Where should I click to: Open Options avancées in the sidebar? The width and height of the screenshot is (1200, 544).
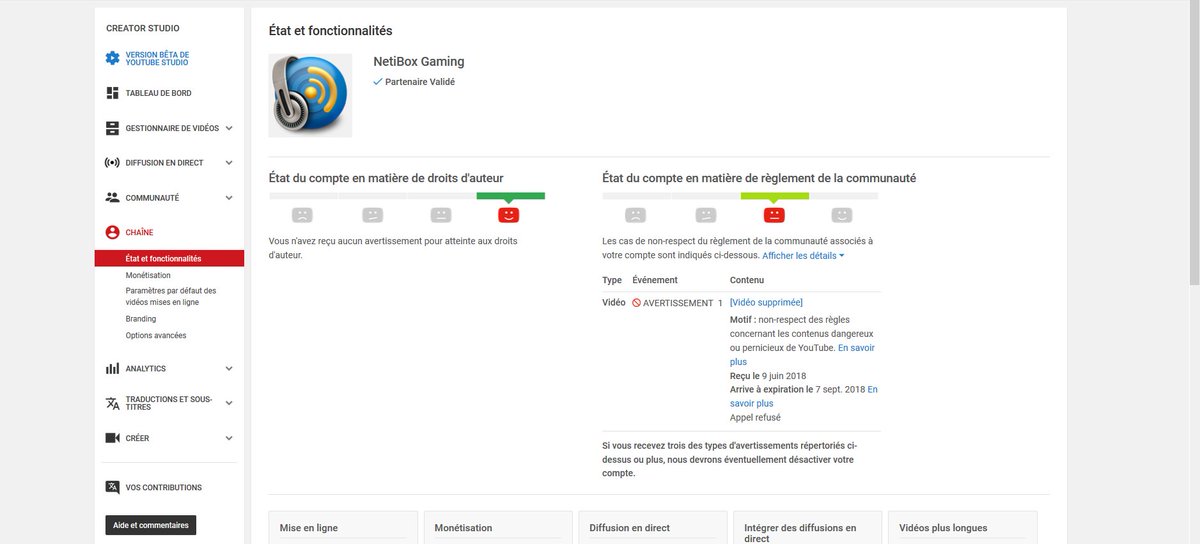tap(156, 335)
